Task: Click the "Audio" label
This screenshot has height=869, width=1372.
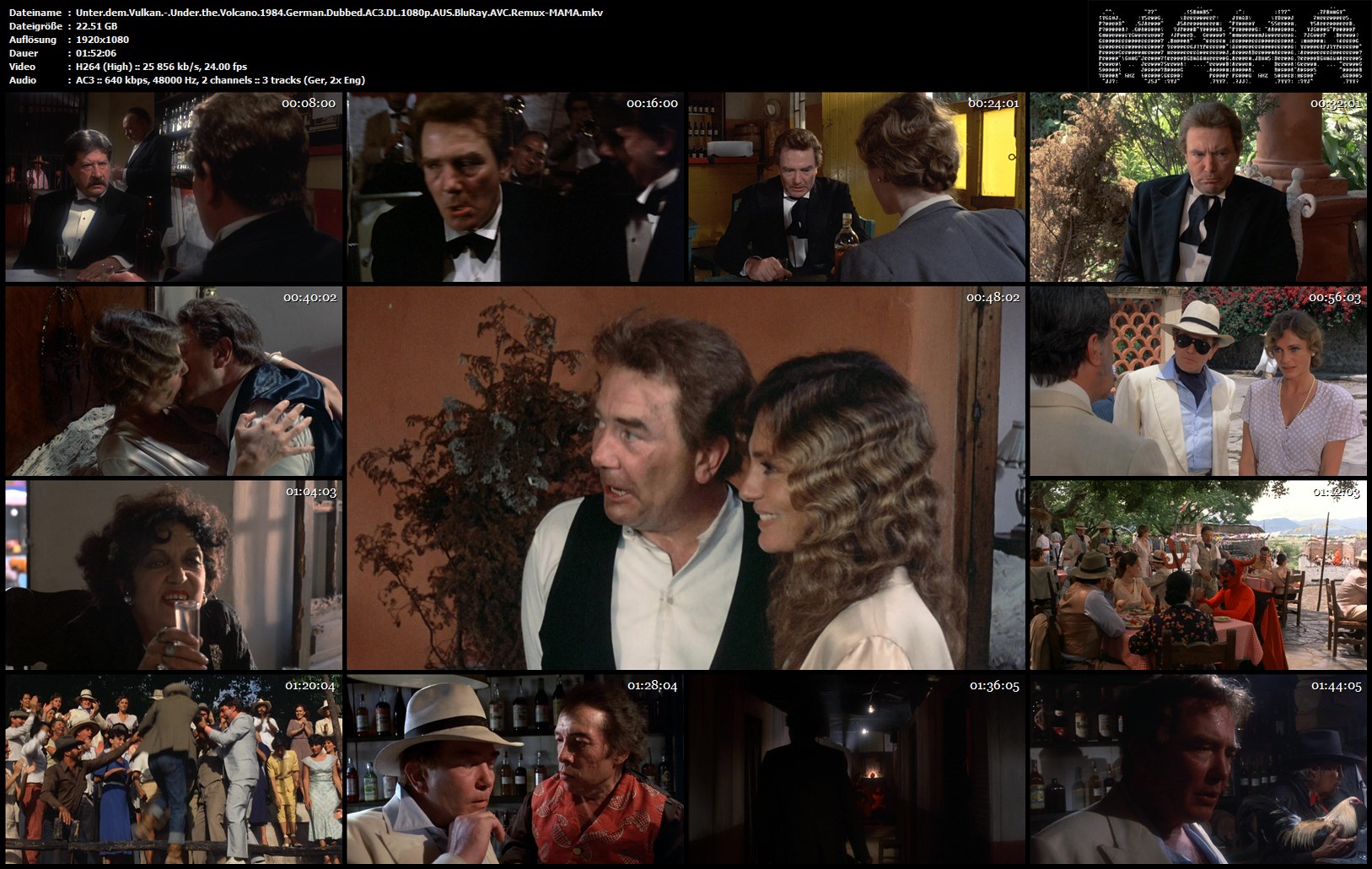Action: (x=23, y=80)
